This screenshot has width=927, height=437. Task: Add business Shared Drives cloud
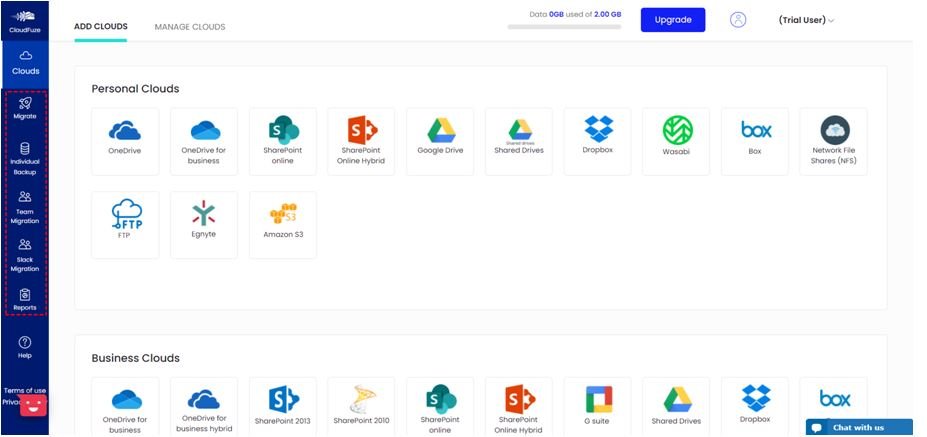click(676, 407)
